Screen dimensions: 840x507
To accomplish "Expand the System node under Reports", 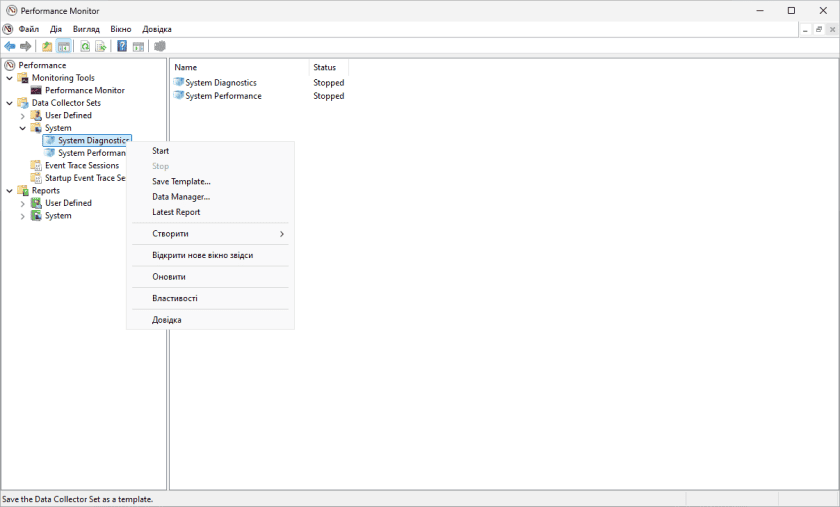I will coord(23,216).
